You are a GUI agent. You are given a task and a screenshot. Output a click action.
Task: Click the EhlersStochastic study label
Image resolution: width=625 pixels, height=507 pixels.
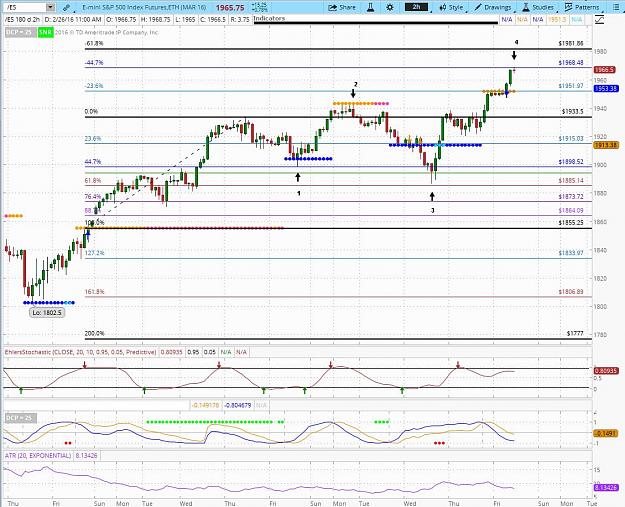81,352
